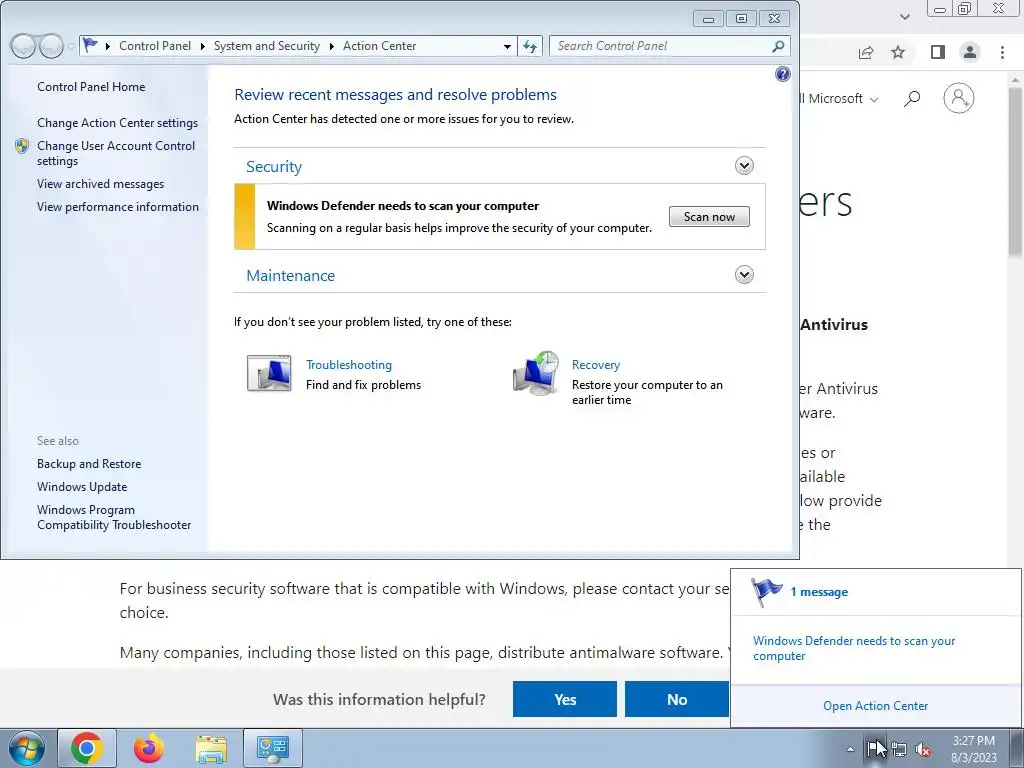Click the Microsoft sign-in account icon
The image size is (1024, 768).
(x=959, y=98)
